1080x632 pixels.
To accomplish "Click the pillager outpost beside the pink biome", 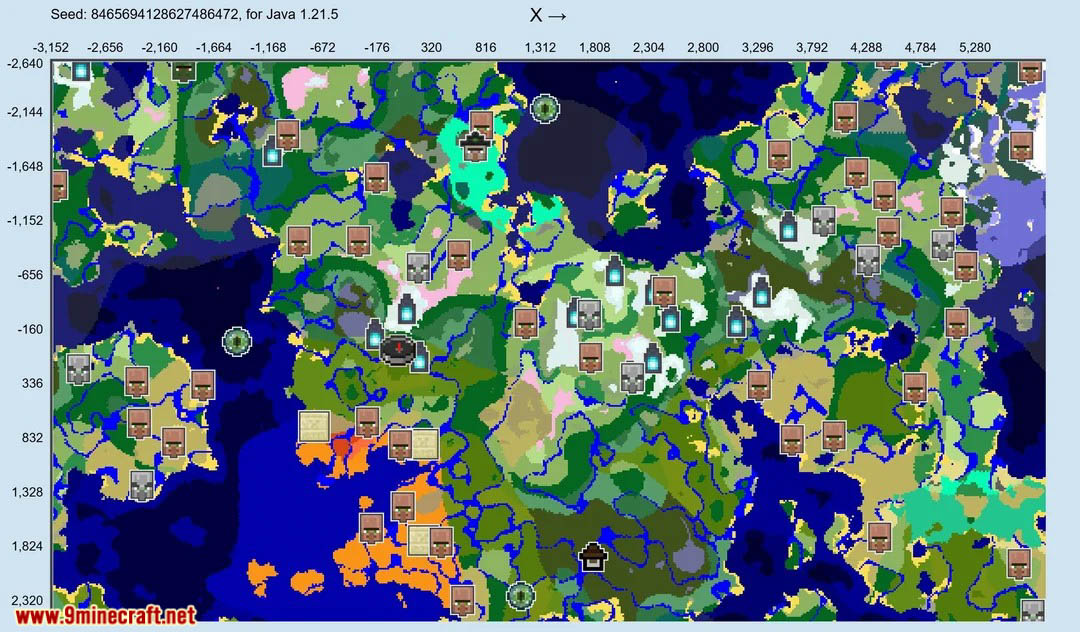I will click(x=419, y=267).
